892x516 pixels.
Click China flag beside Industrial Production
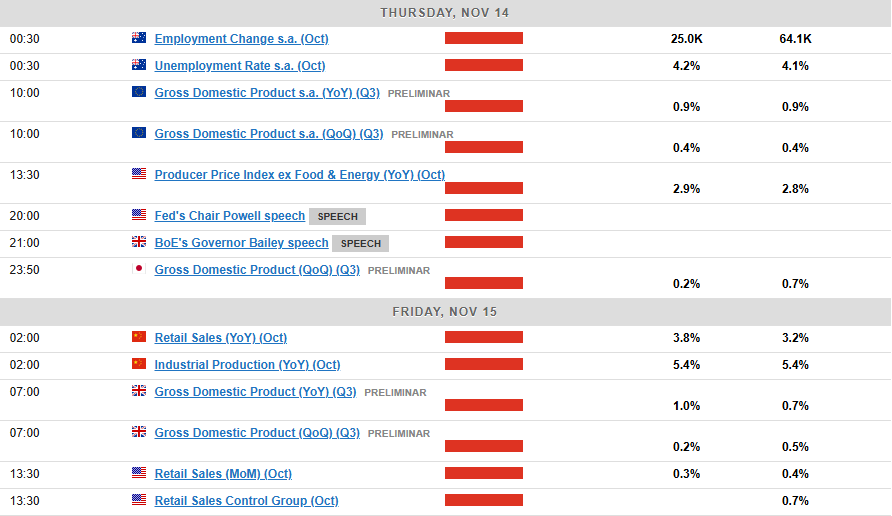point(139,364)
